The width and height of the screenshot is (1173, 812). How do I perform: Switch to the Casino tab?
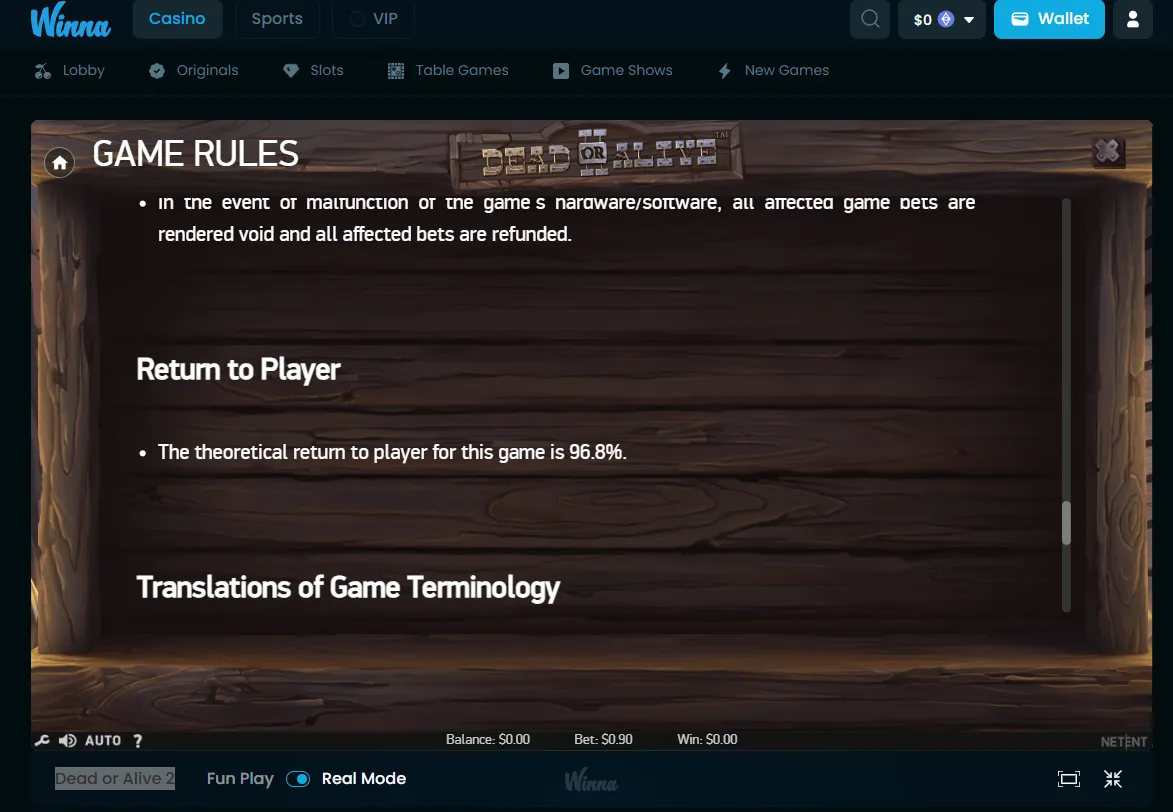coord(177,19)
